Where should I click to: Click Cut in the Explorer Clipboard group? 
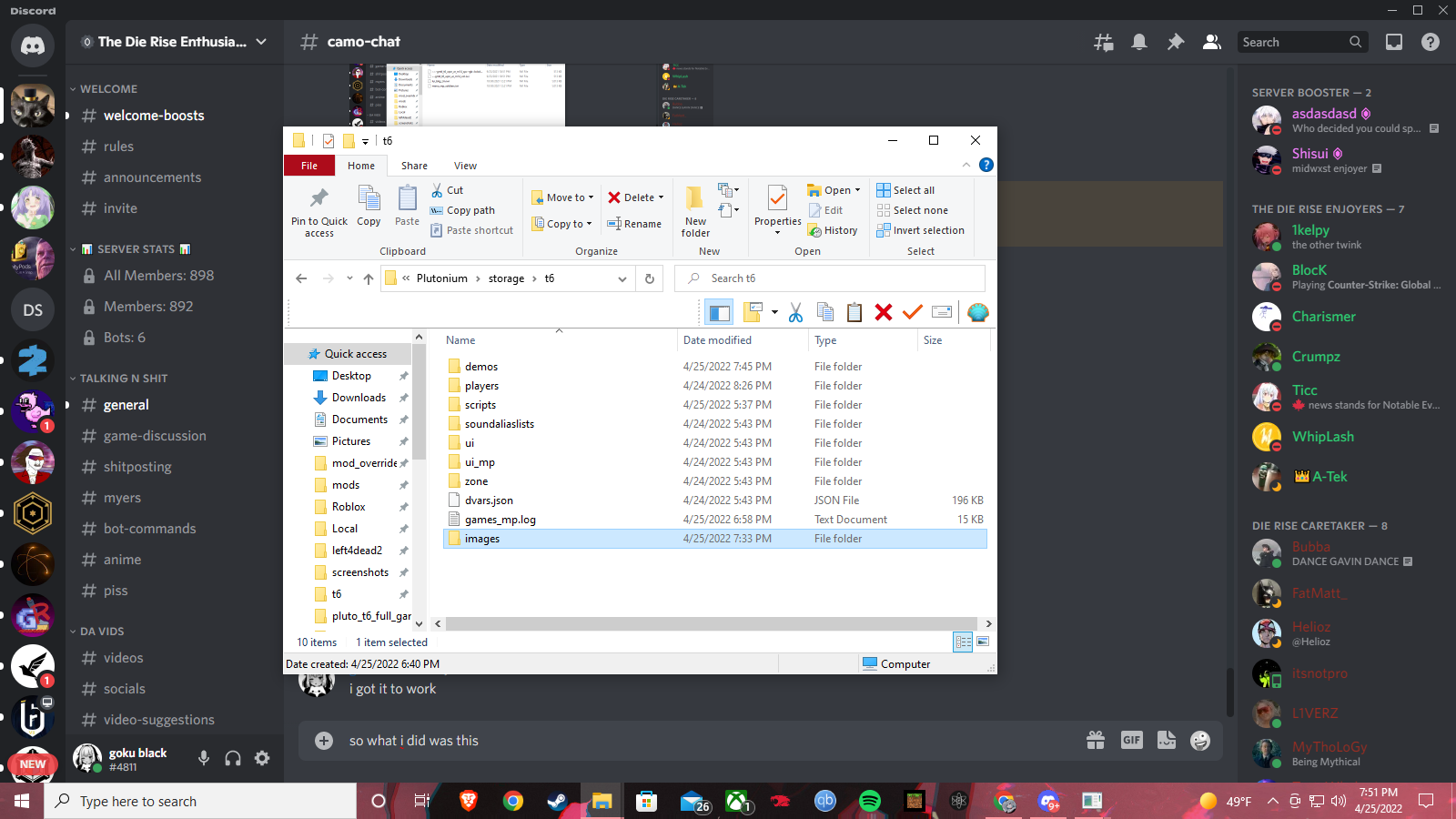[x=447, y=190]
